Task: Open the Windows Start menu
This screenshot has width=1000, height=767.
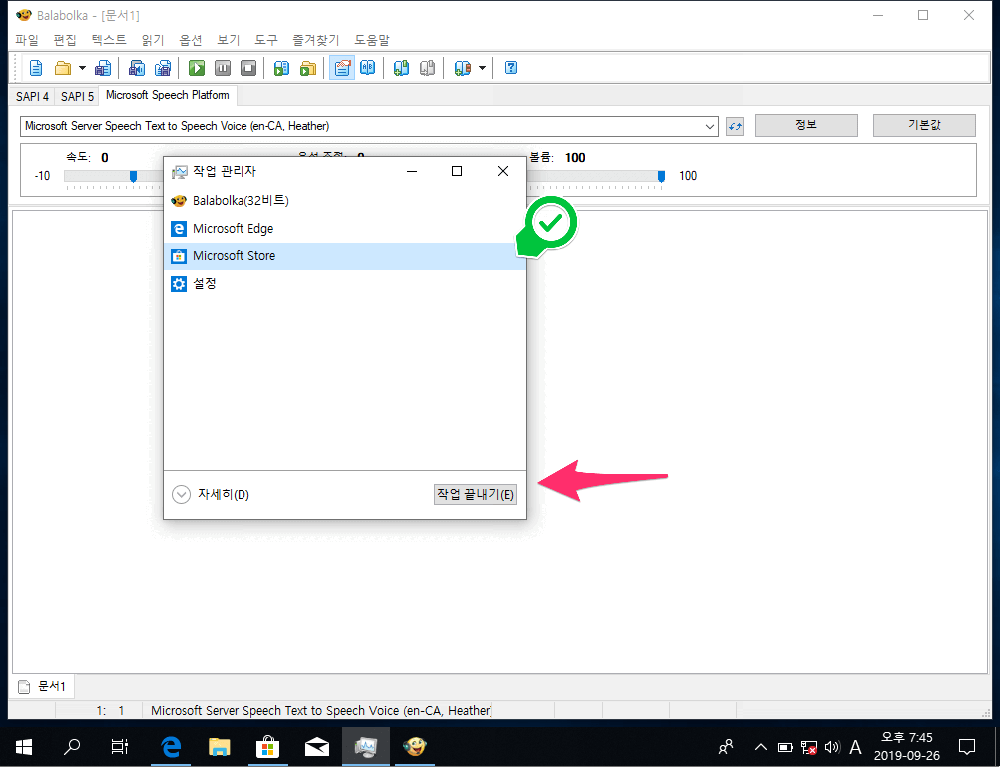Action: (x=24, y=746)
